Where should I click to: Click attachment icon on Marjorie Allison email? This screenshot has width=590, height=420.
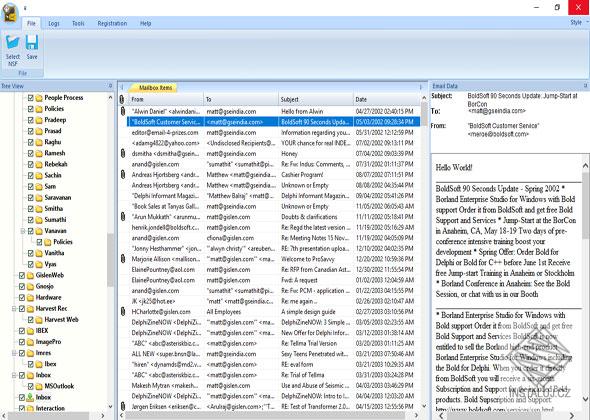[123, 259]
